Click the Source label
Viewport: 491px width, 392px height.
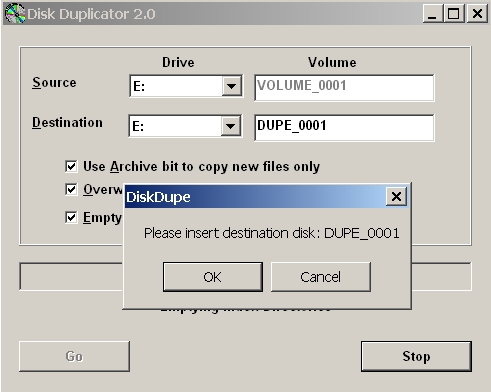(x=54, y=82)
